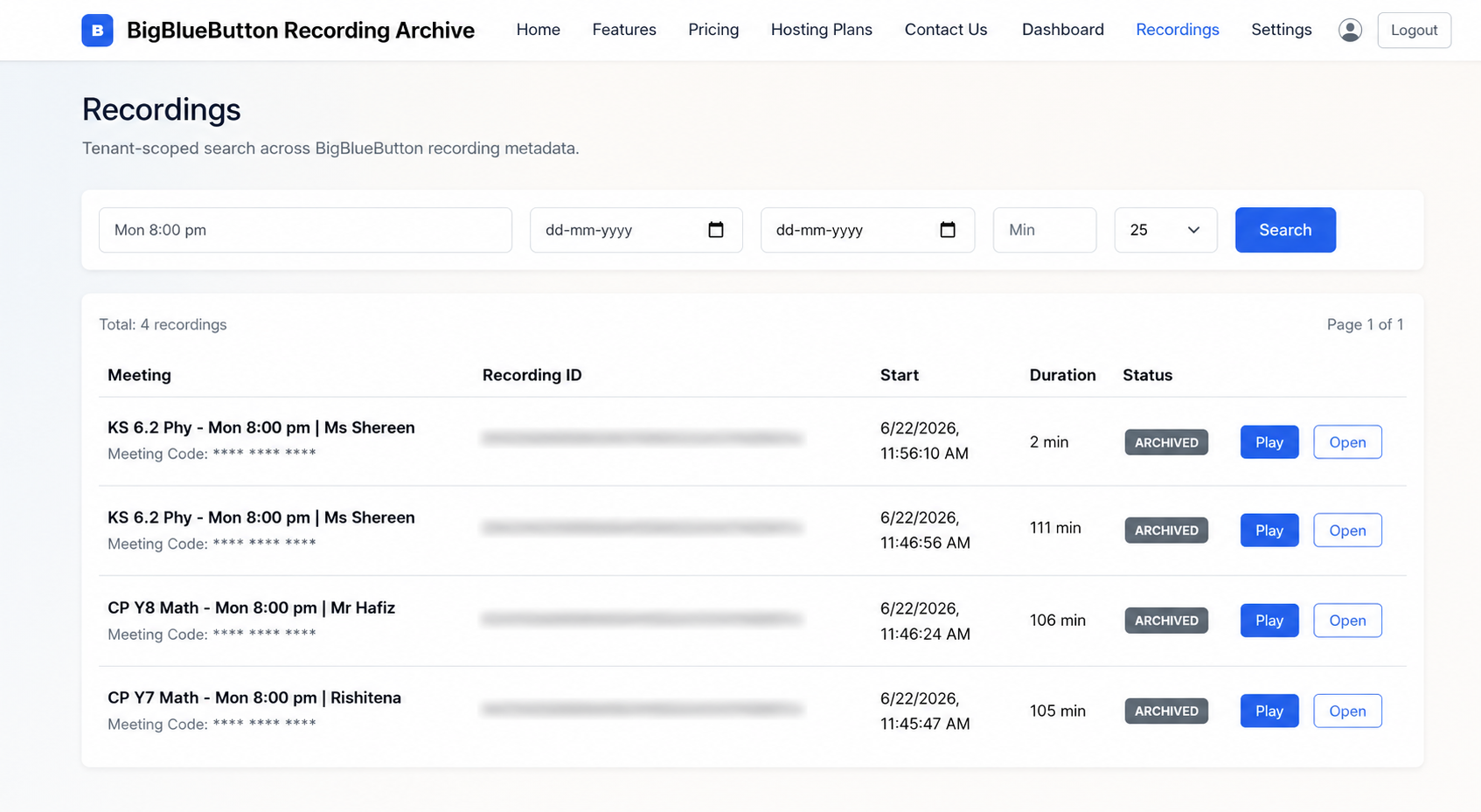Open calendar picker in first date field
This screenshot has height=812, width=1481.
(x=716, y=230)
